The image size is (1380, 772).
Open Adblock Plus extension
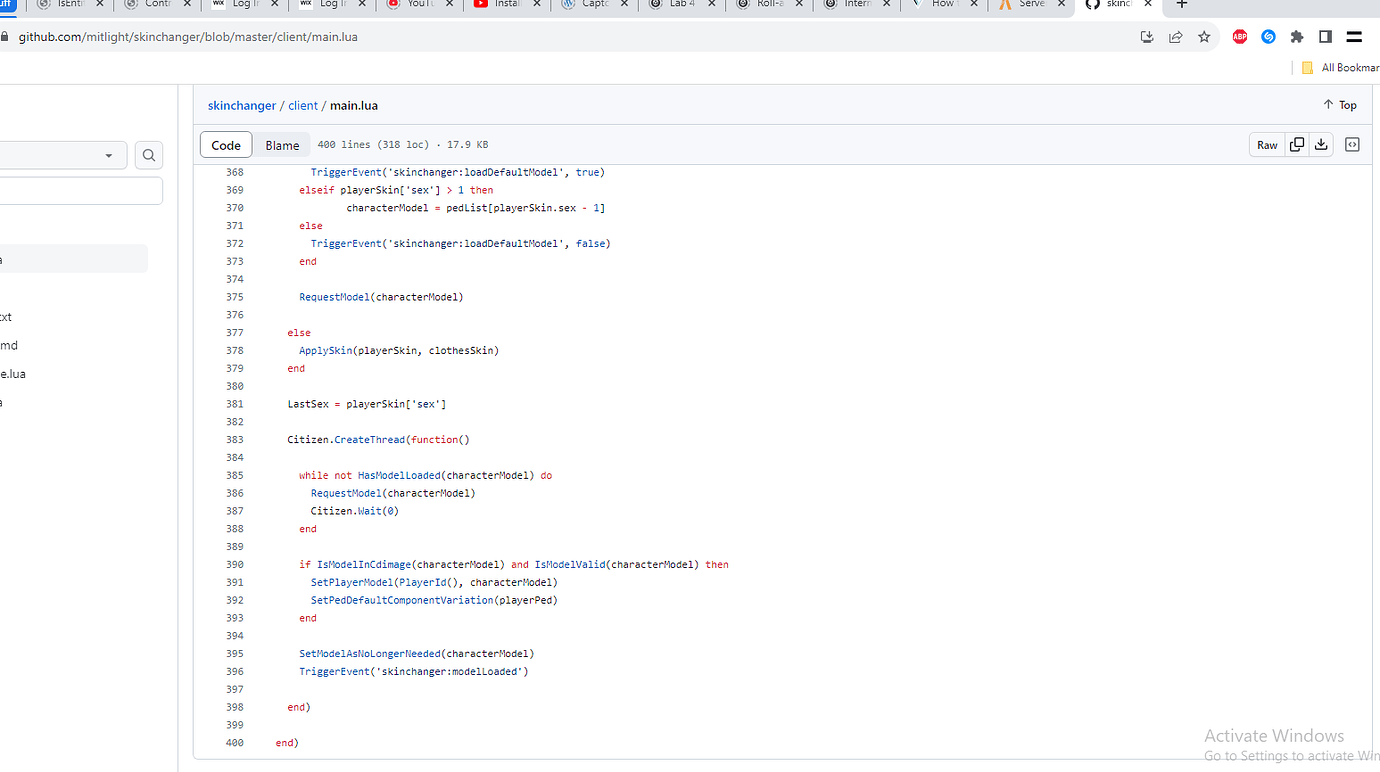1240,36
